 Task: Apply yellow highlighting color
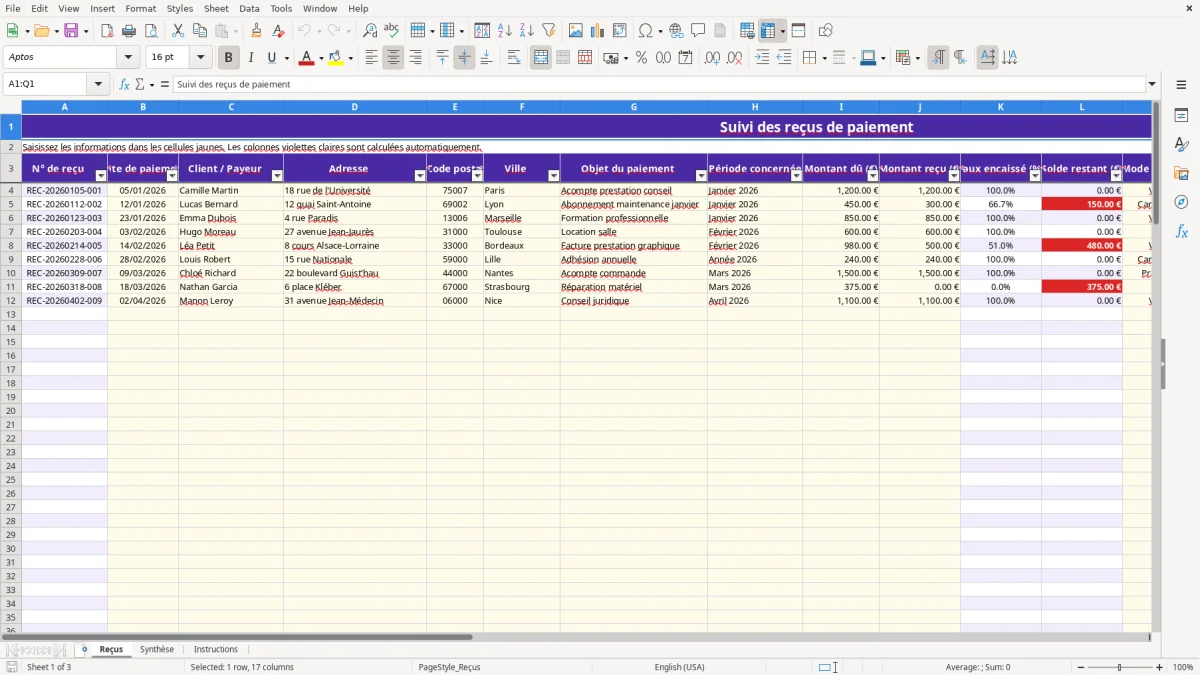(335, 58)
